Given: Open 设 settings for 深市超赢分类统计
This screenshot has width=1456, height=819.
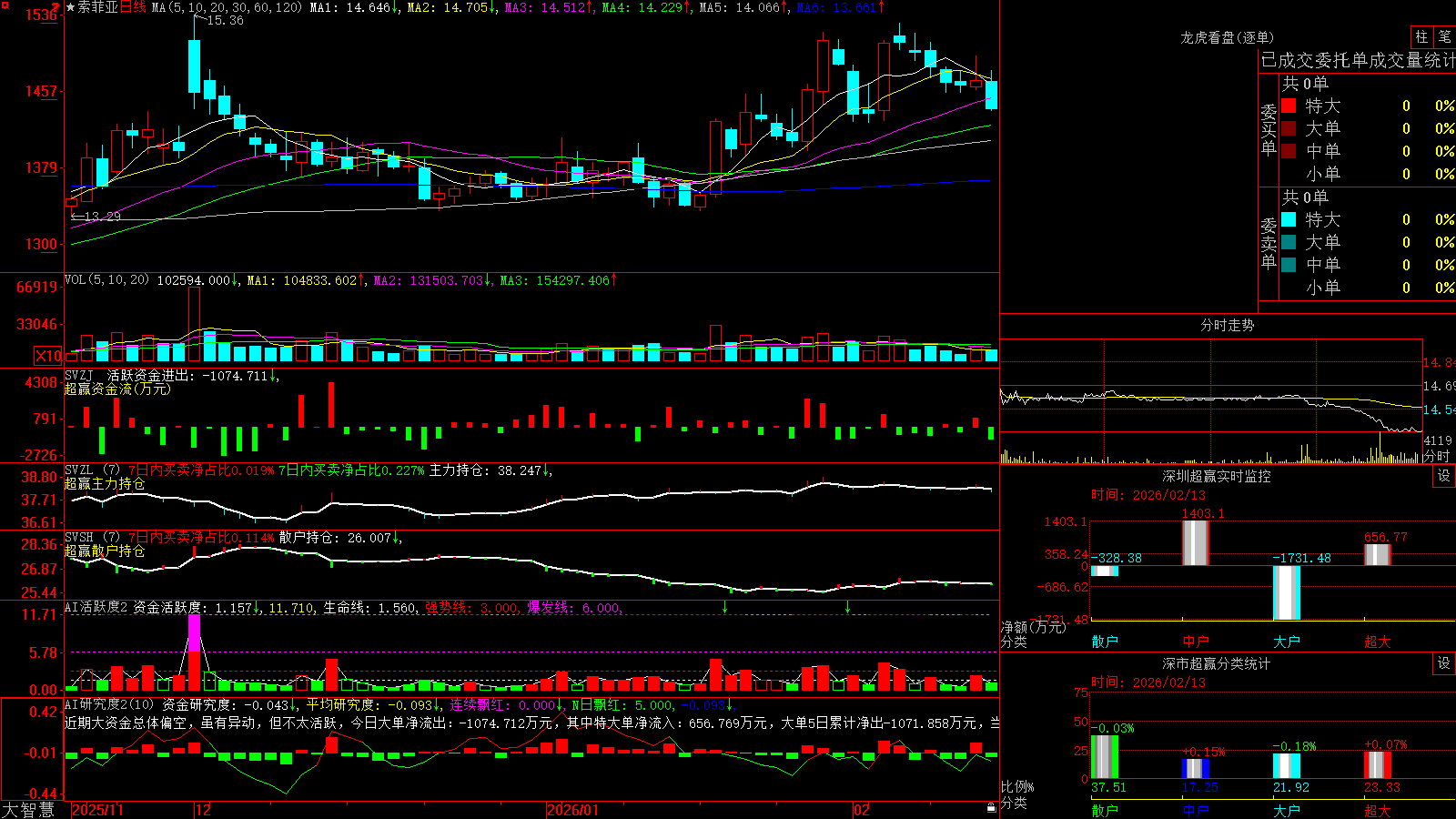Looking at the screenshot, I should [x=1444, y=663].
